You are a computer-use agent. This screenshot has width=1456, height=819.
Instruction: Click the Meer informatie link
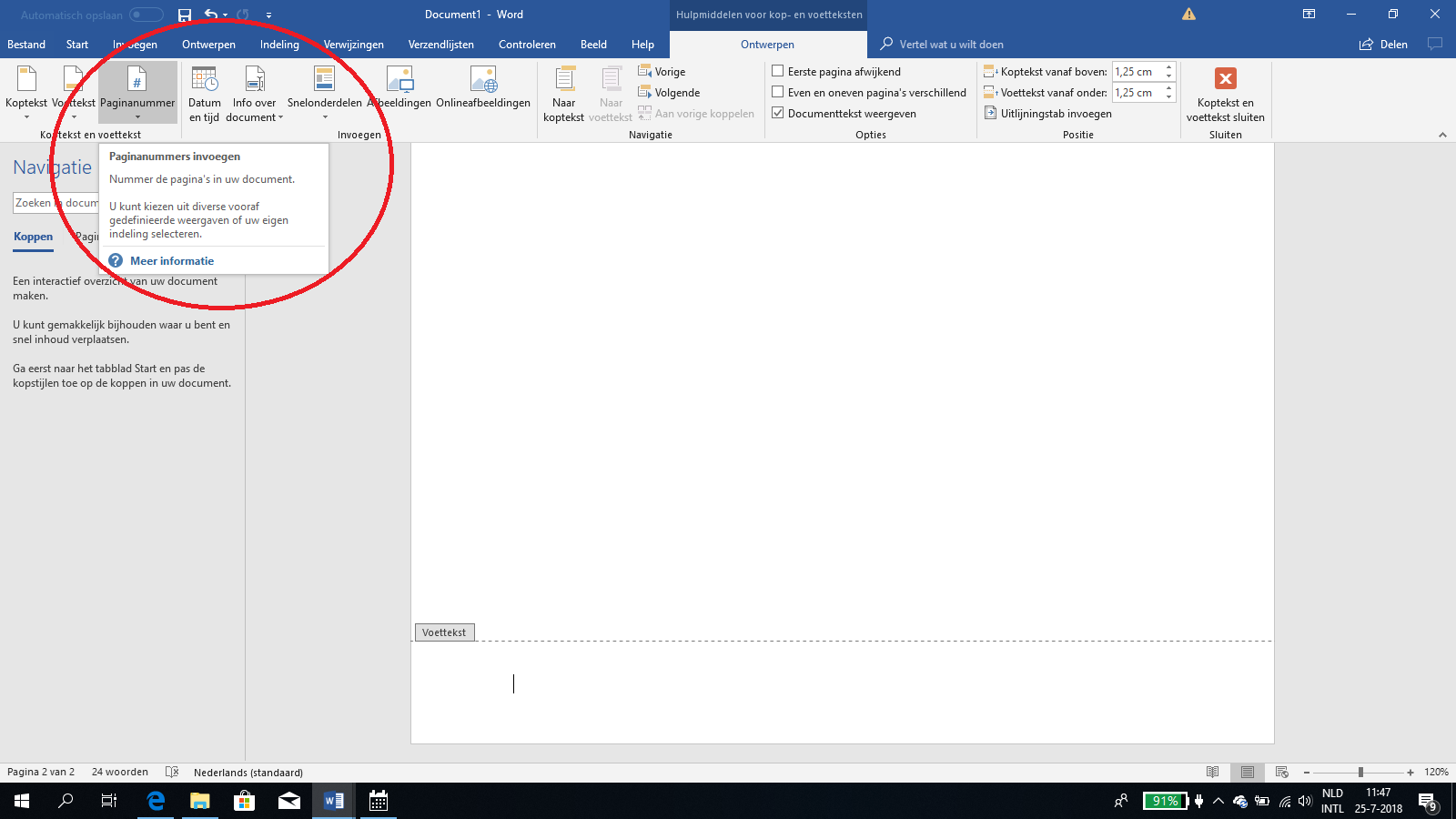171,261
